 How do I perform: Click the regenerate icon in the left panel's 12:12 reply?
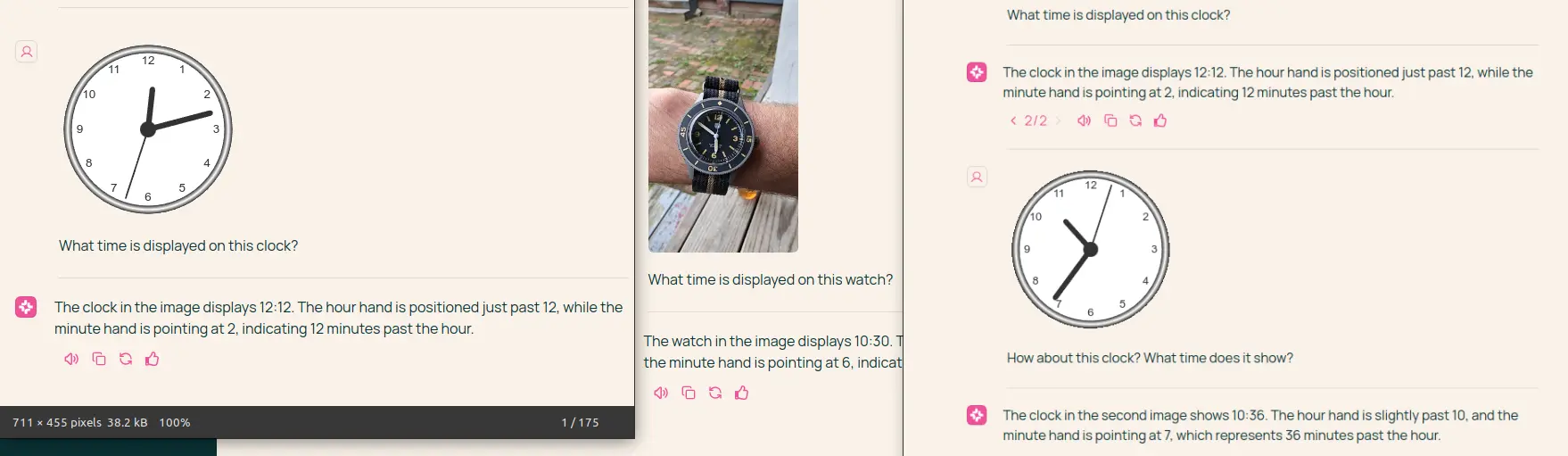(126, 359)
